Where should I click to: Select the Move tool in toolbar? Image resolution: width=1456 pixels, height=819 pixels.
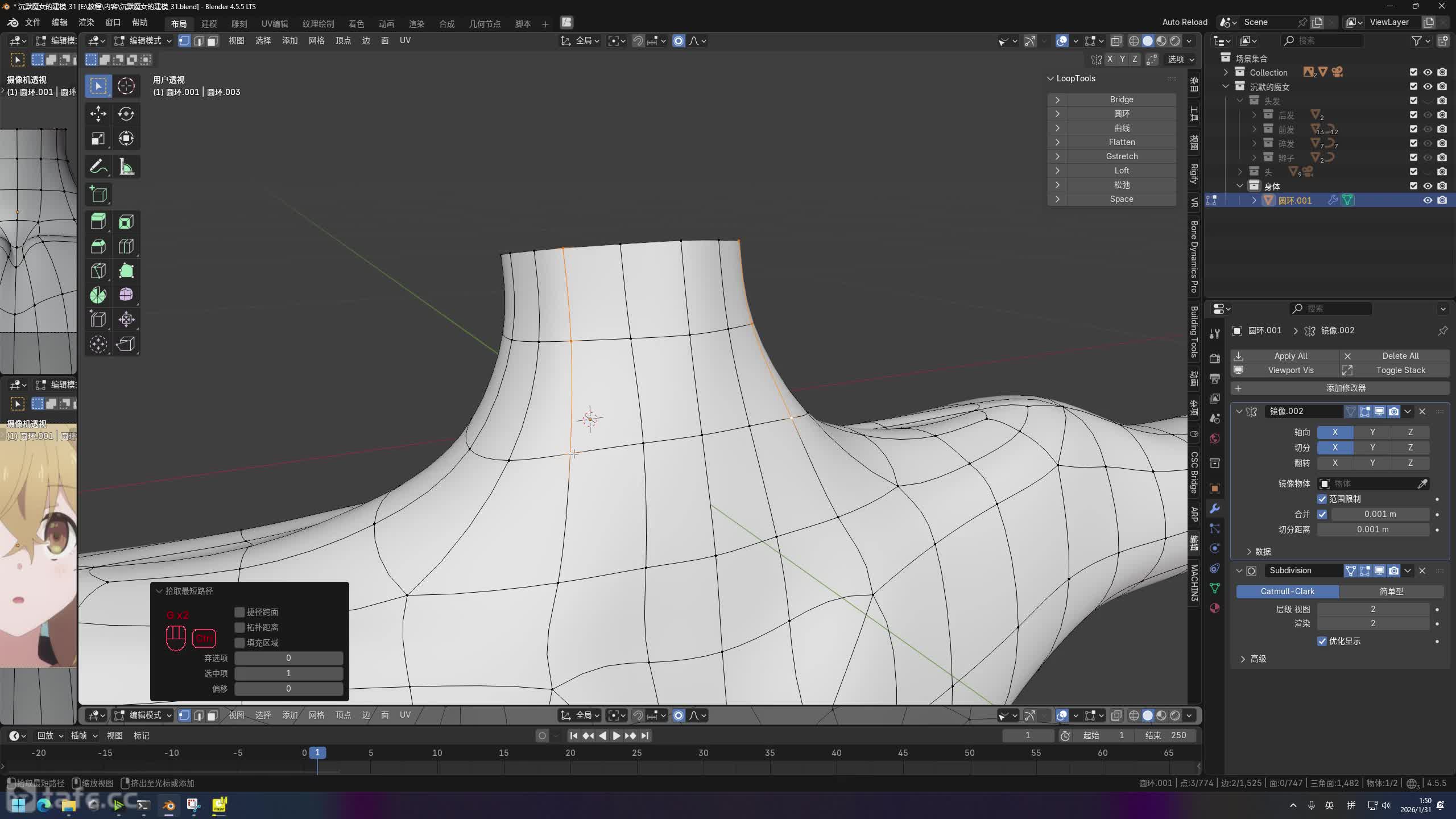98,114
